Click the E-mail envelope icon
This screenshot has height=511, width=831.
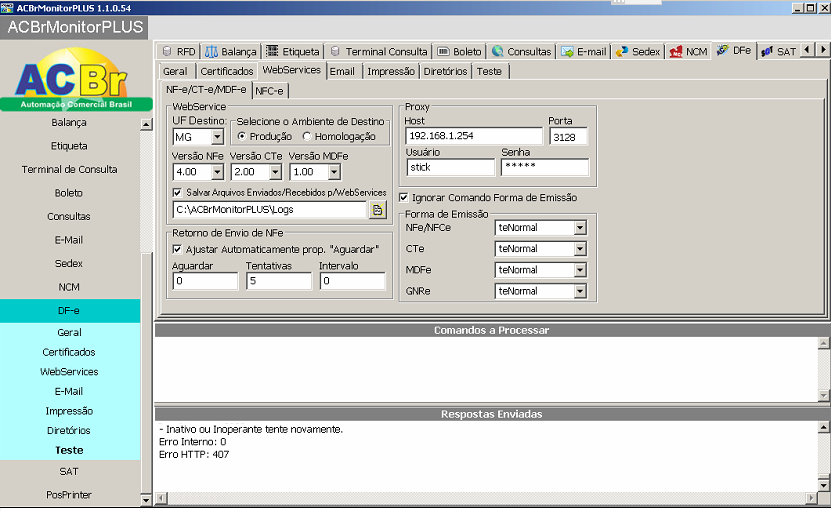568,52
